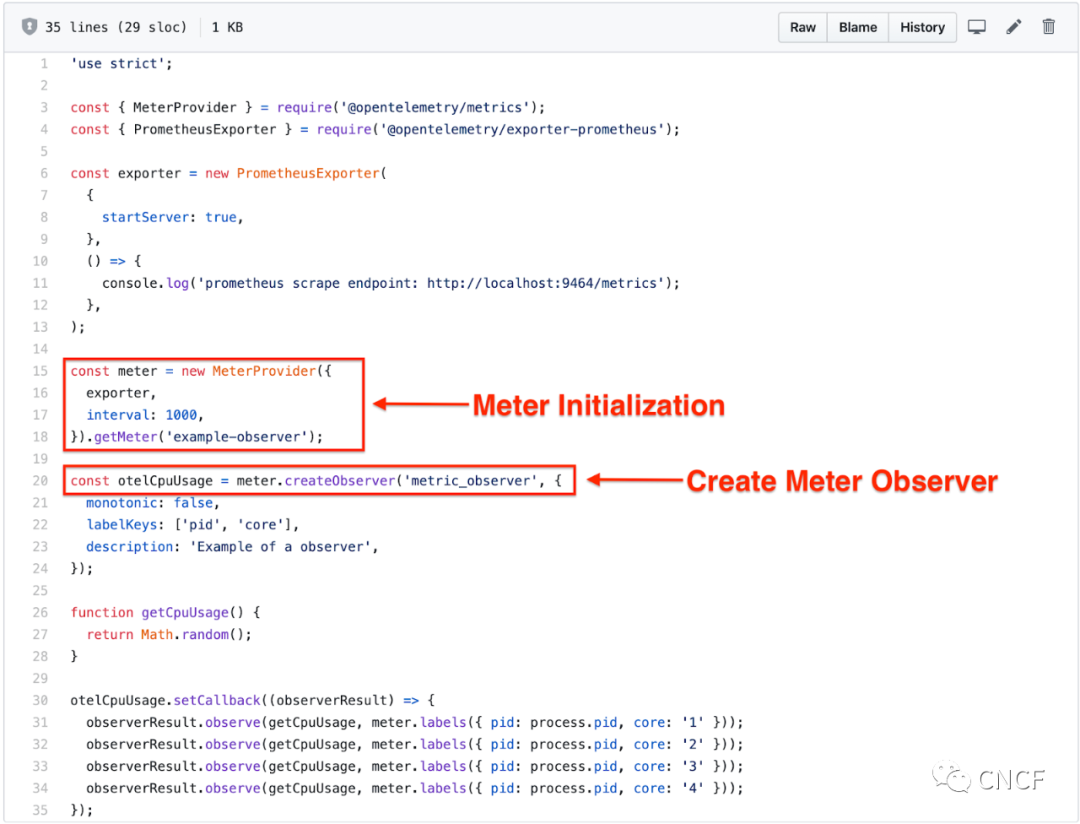Click the '1 KB' file size
This screenshot has height=824, width=1080.
click(227, 28)
